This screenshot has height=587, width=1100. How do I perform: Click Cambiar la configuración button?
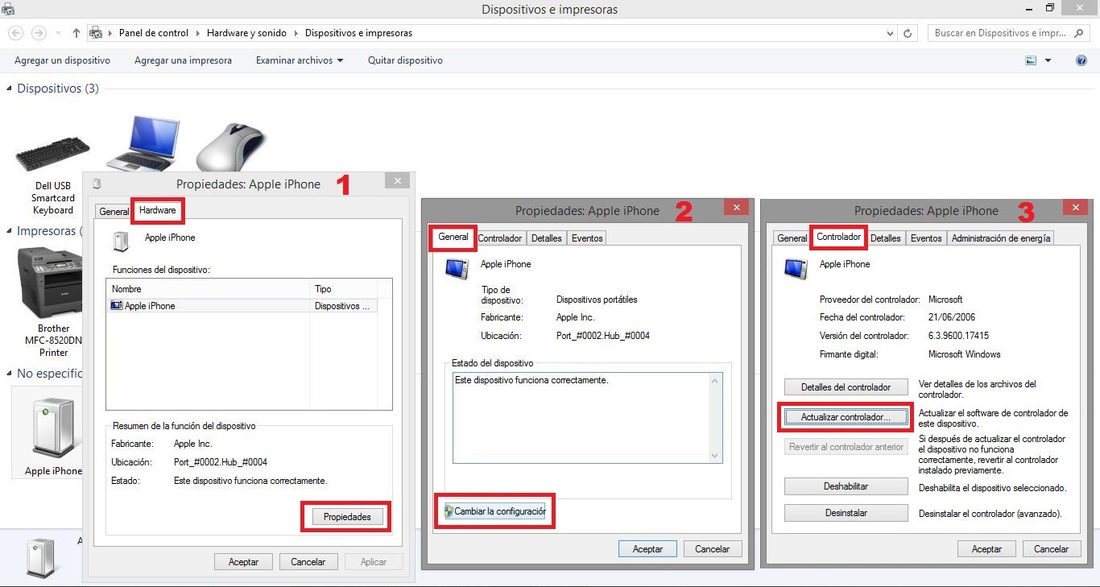point(496,511)
